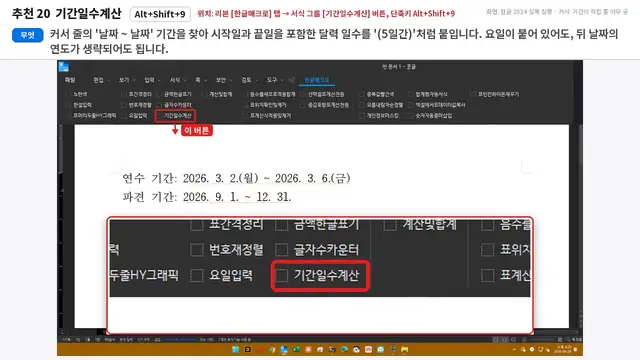Show hidden tray icons chevron
Screen dimensions: 640x360
coord(514,349)
